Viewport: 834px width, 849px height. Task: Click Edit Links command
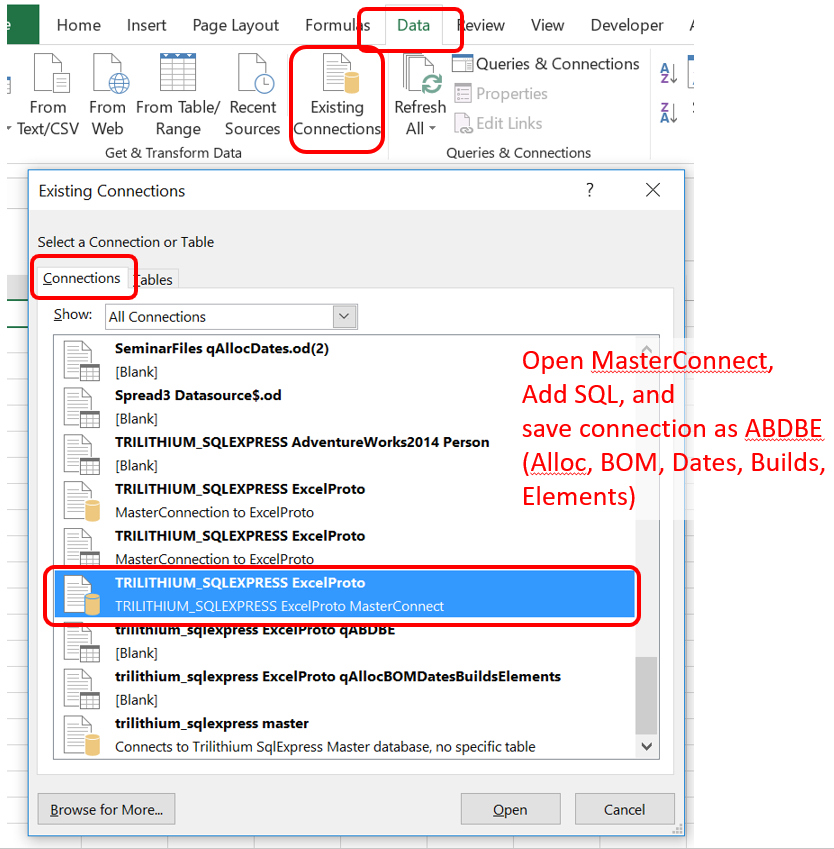[x=498, y=123]
